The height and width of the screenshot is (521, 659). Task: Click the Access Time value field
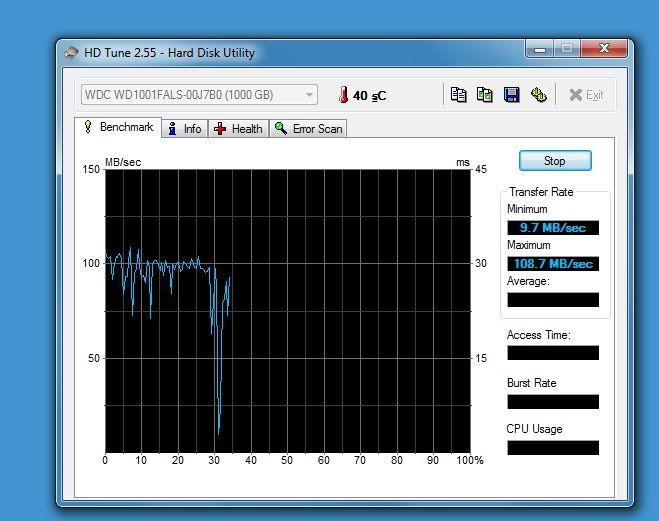(553, 353)
